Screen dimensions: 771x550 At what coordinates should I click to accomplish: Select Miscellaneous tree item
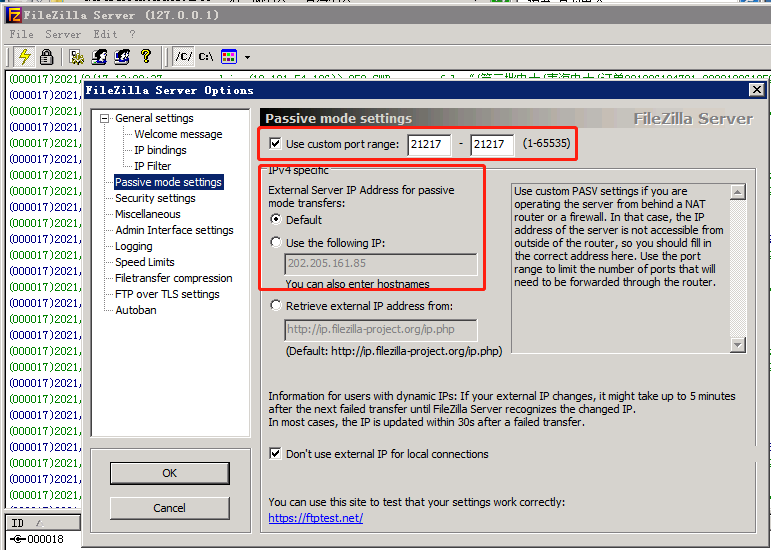point(148,214)
